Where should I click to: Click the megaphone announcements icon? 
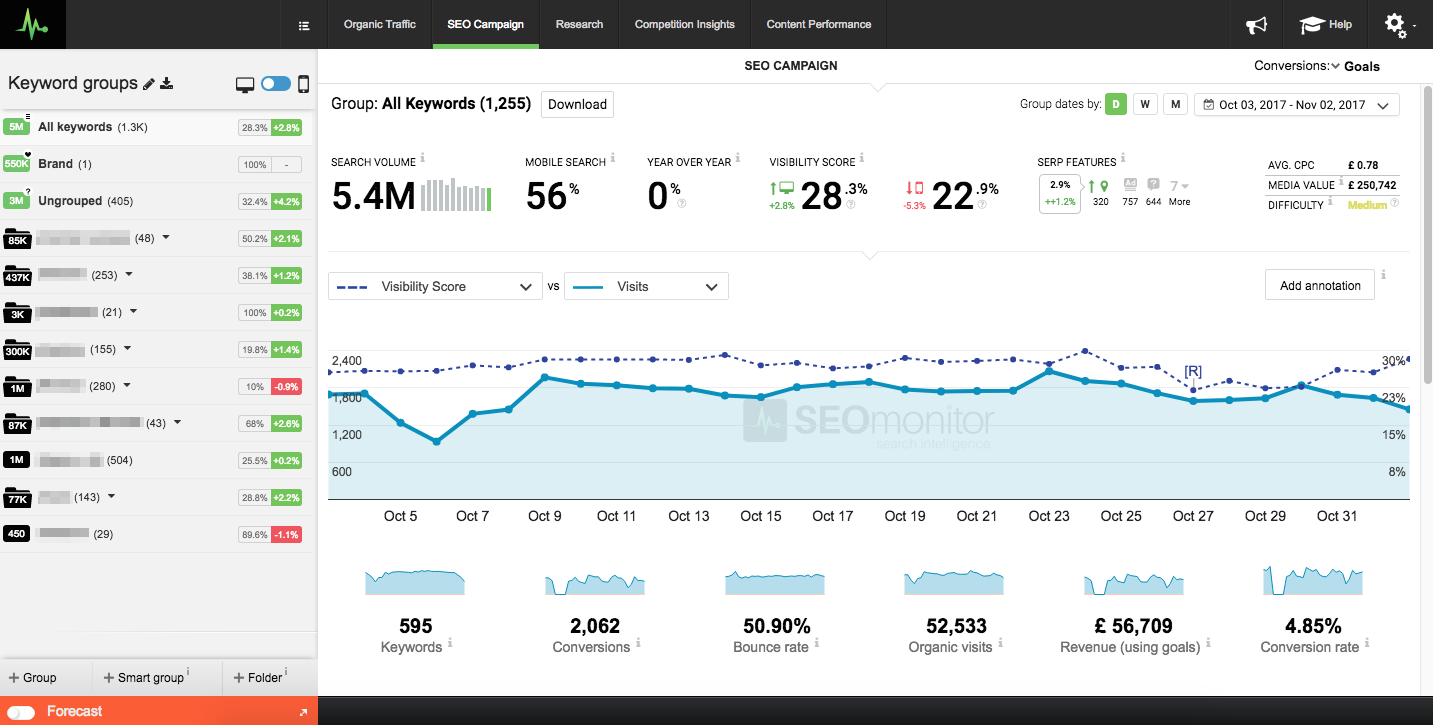1256,25
